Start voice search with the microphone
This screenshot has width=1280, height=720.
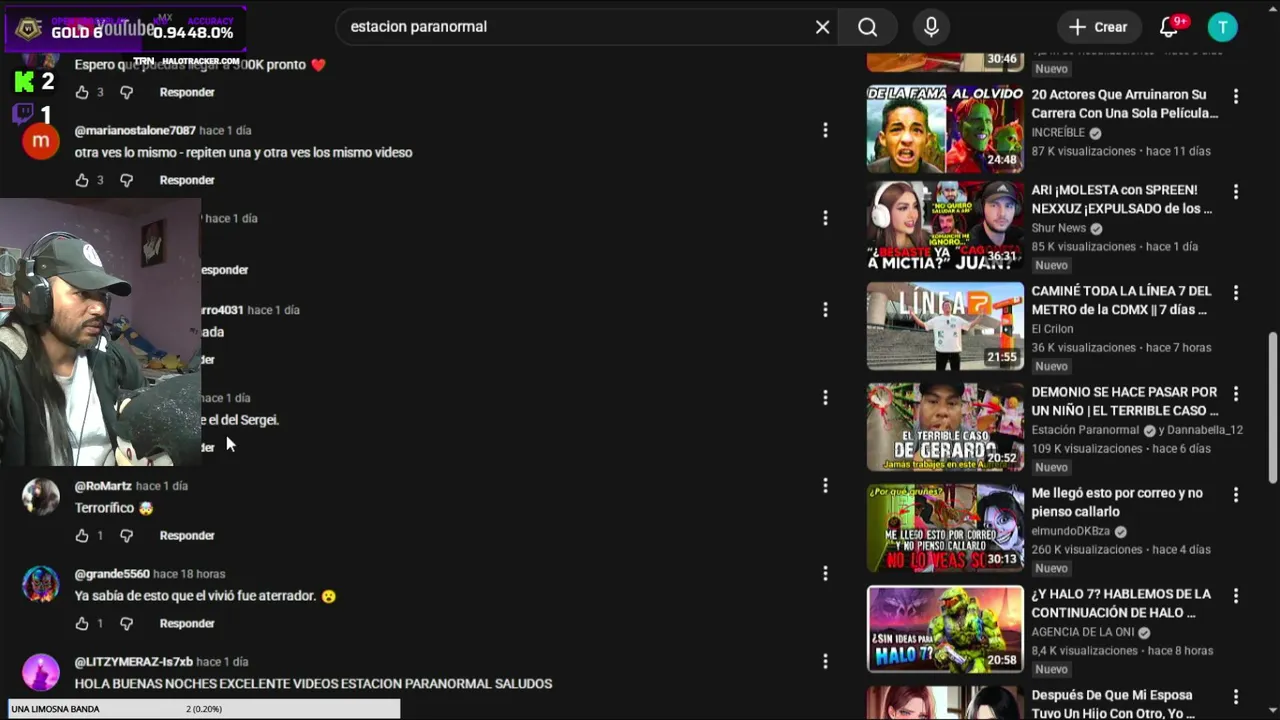tap(931, 27)
